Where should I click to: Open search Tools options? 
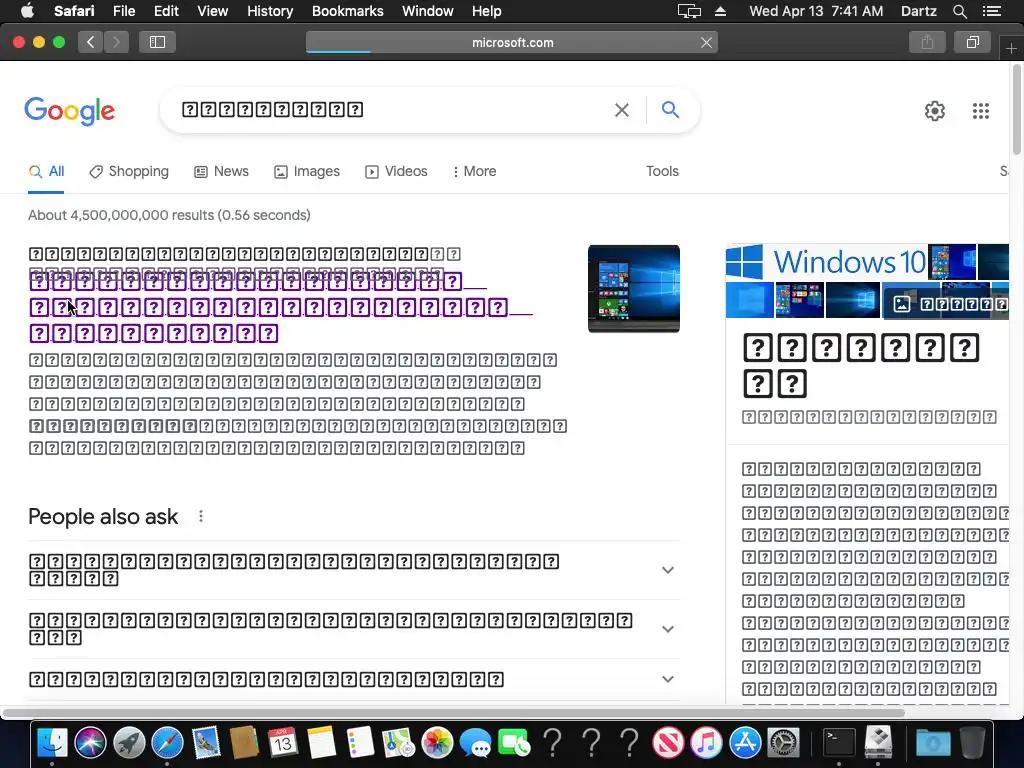662,171
